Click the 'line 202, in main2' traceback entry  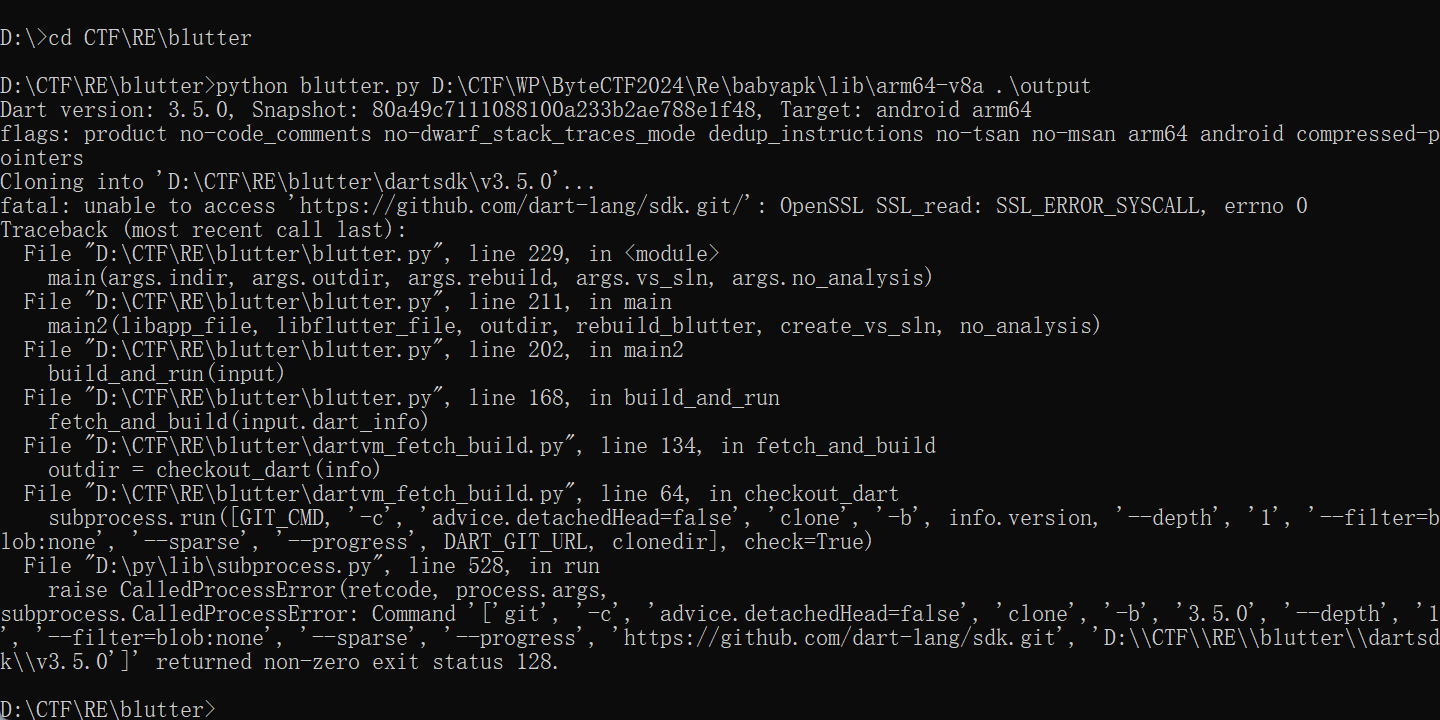576,350
